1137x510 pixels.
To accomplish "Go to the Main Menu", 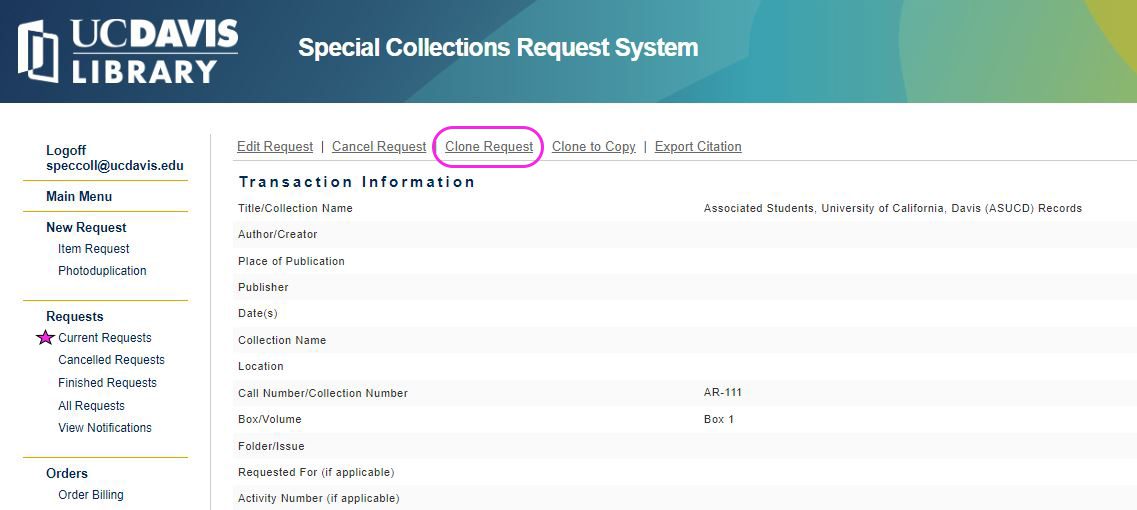I will (79, 197).
